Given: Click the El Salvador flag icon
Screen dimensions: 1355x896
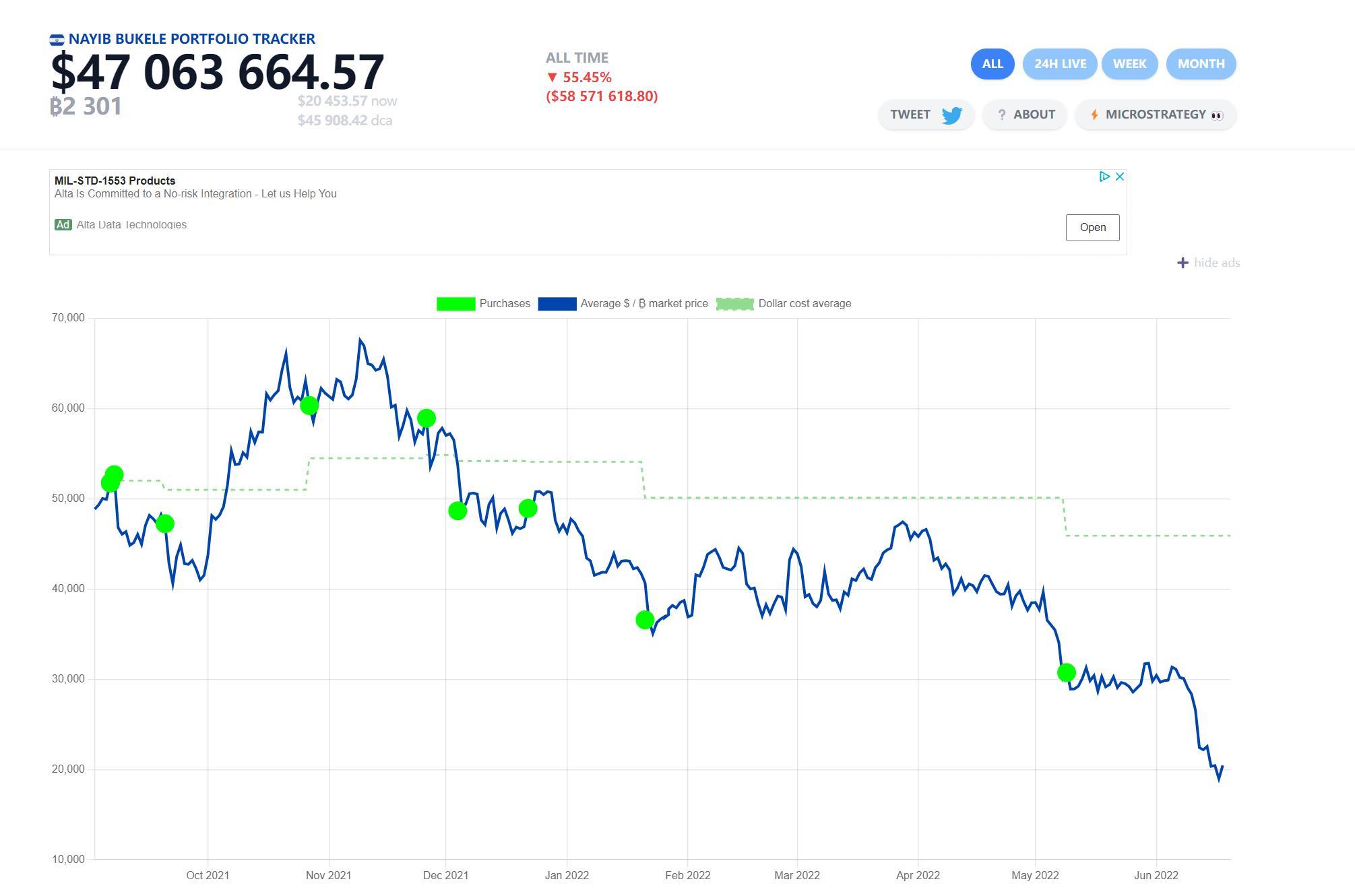Looking at the screenshot, I should pyautogui.click(x=58, y=39).
